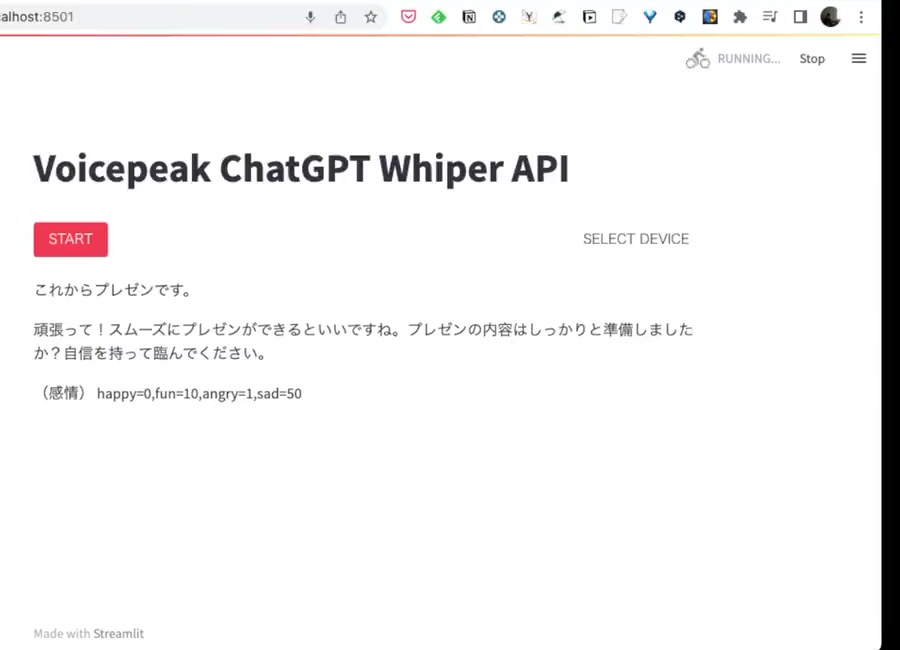Click the RUNNING... status text
The height and width of the screenshot is (650, 900).
[x=748, y=59]
